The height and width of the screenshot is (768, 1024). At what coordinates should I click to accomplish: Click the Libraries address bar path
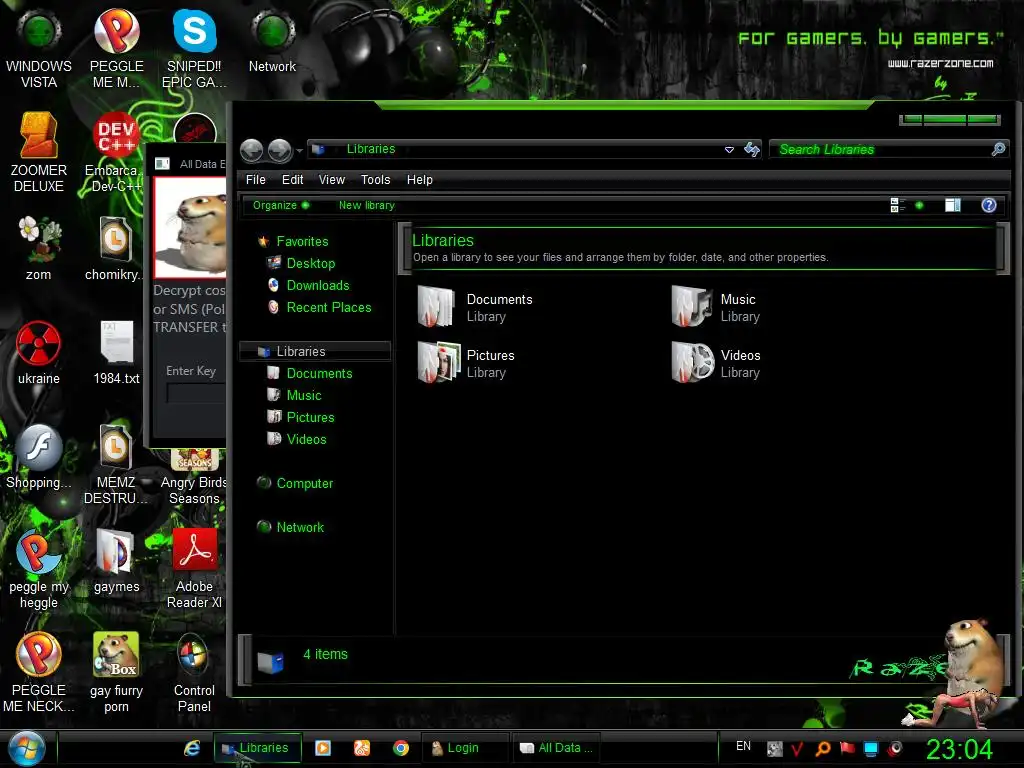(370, 149)
